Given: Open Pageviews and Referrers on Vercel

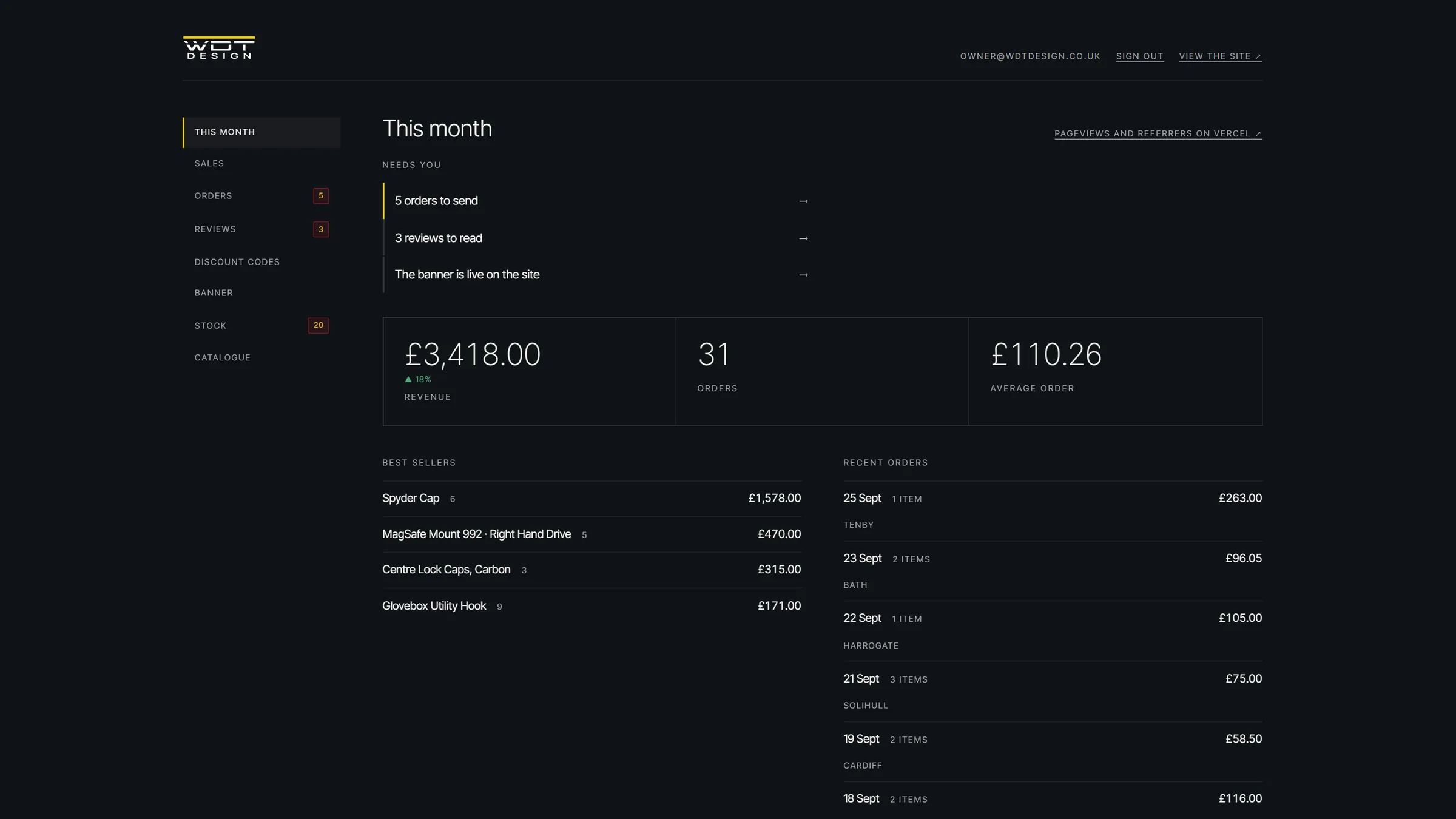Looking at the screenshot, I should click(1158, 134).
